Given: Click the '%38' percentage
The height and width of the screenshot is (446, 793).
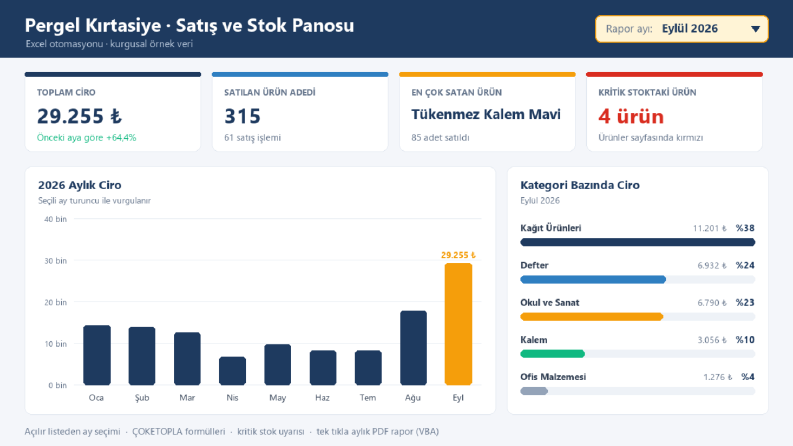Looking at the screenshot, I should coord(745,228).
